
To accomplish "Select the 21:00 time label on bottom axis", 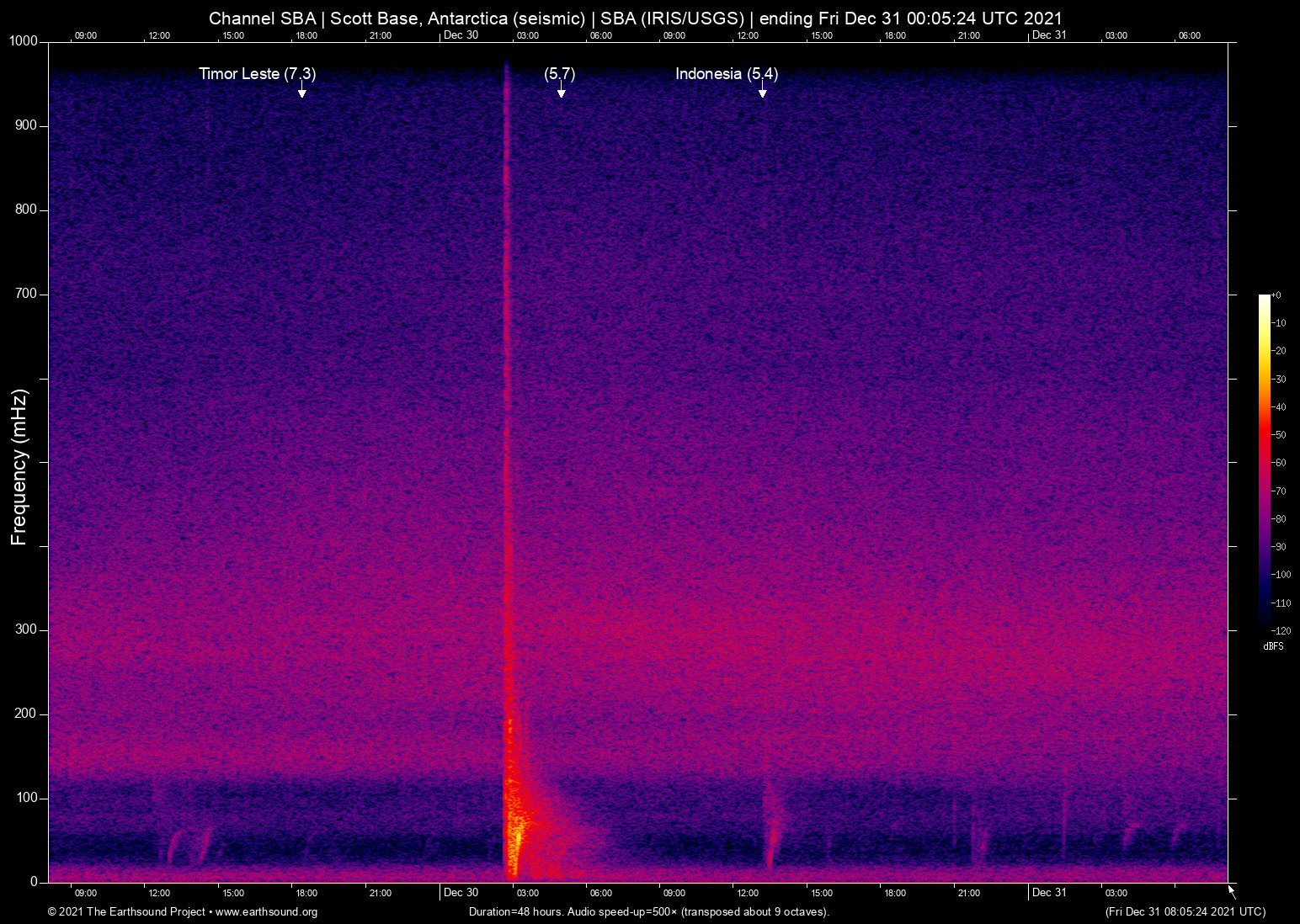I will pyautogui.click(x=969, y=893).
